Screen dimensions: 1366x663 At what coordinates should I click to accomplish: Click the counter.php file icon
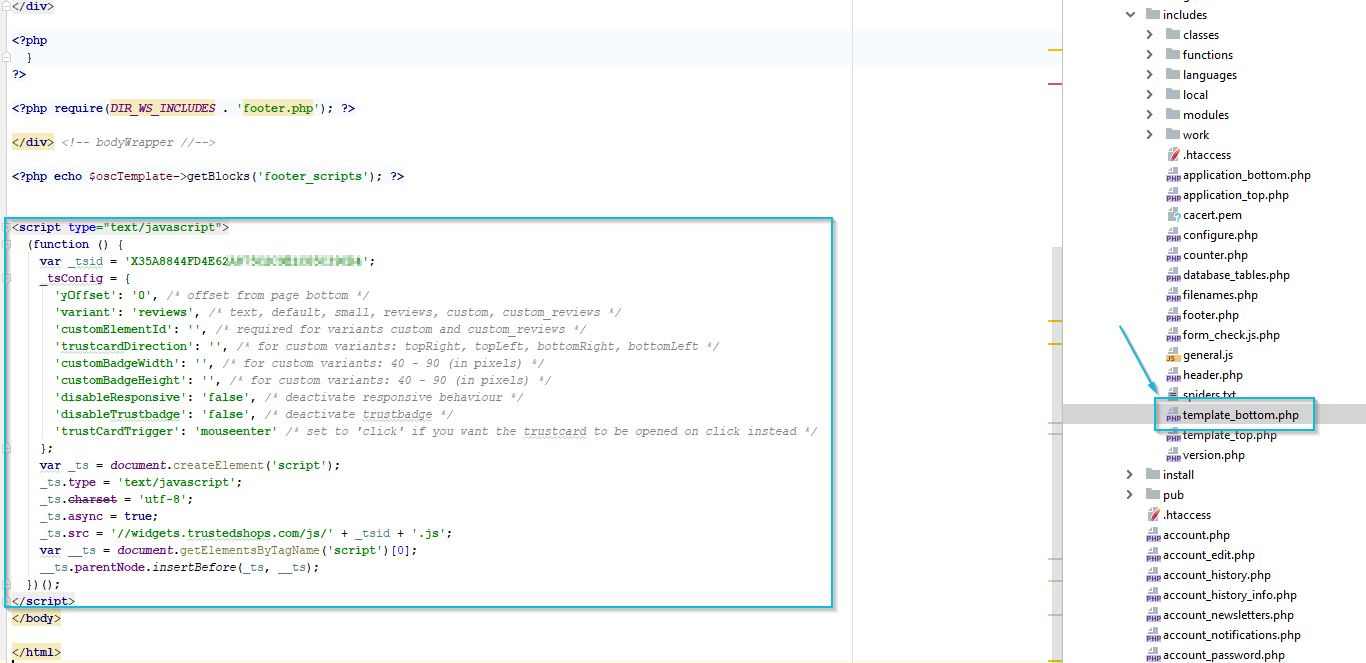tap(1173, 255)
